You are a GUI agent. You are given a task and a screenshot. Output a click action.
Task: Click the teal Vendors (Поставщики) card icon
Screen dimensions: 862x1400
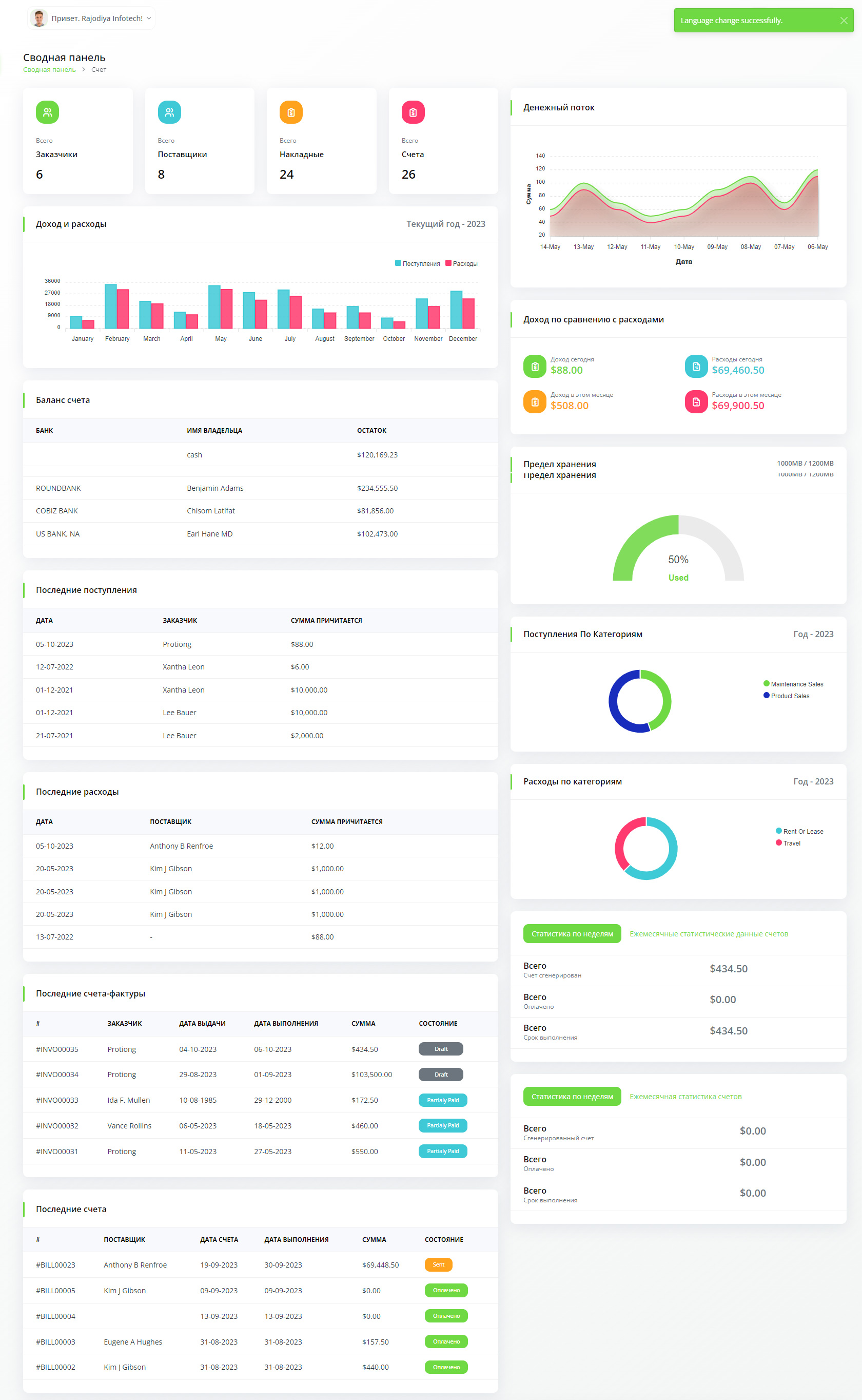[x=169, y=112]
